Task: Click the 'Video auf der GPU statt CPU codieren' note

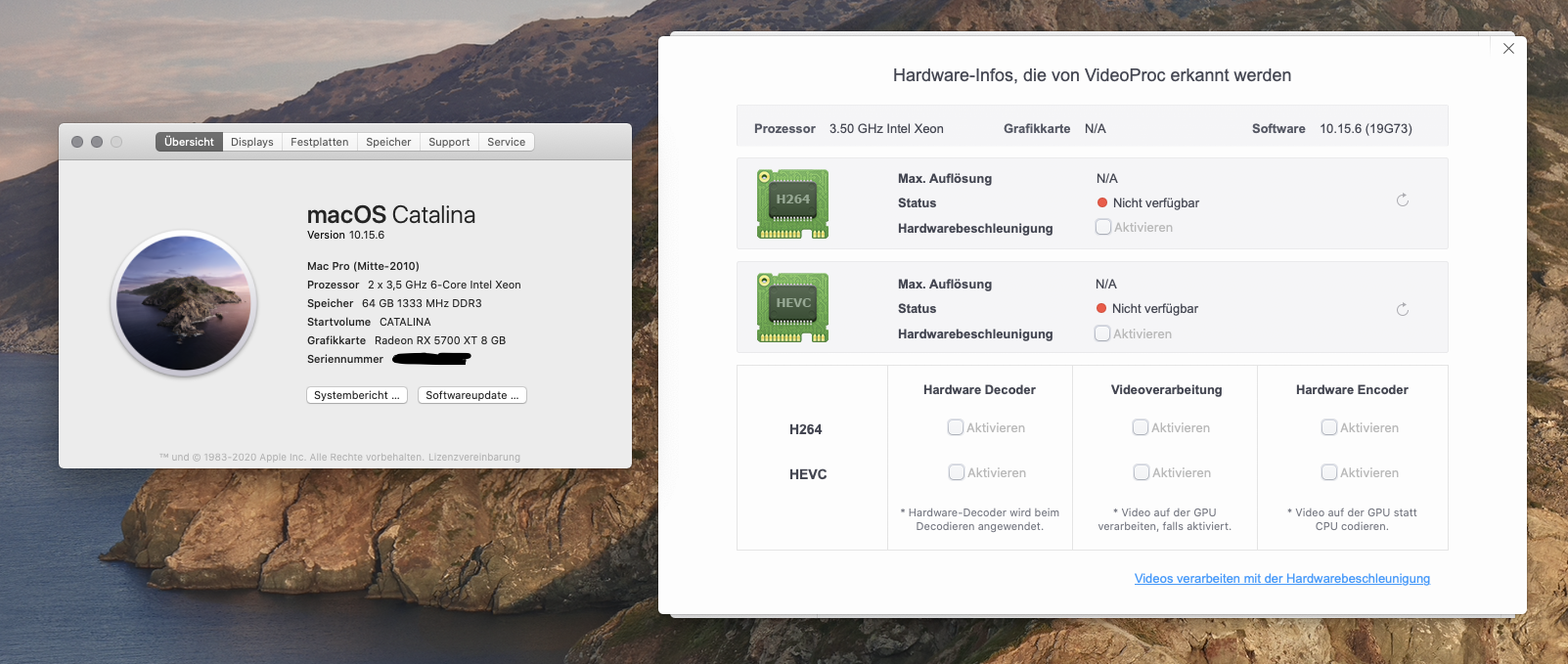Action: 1352,519
